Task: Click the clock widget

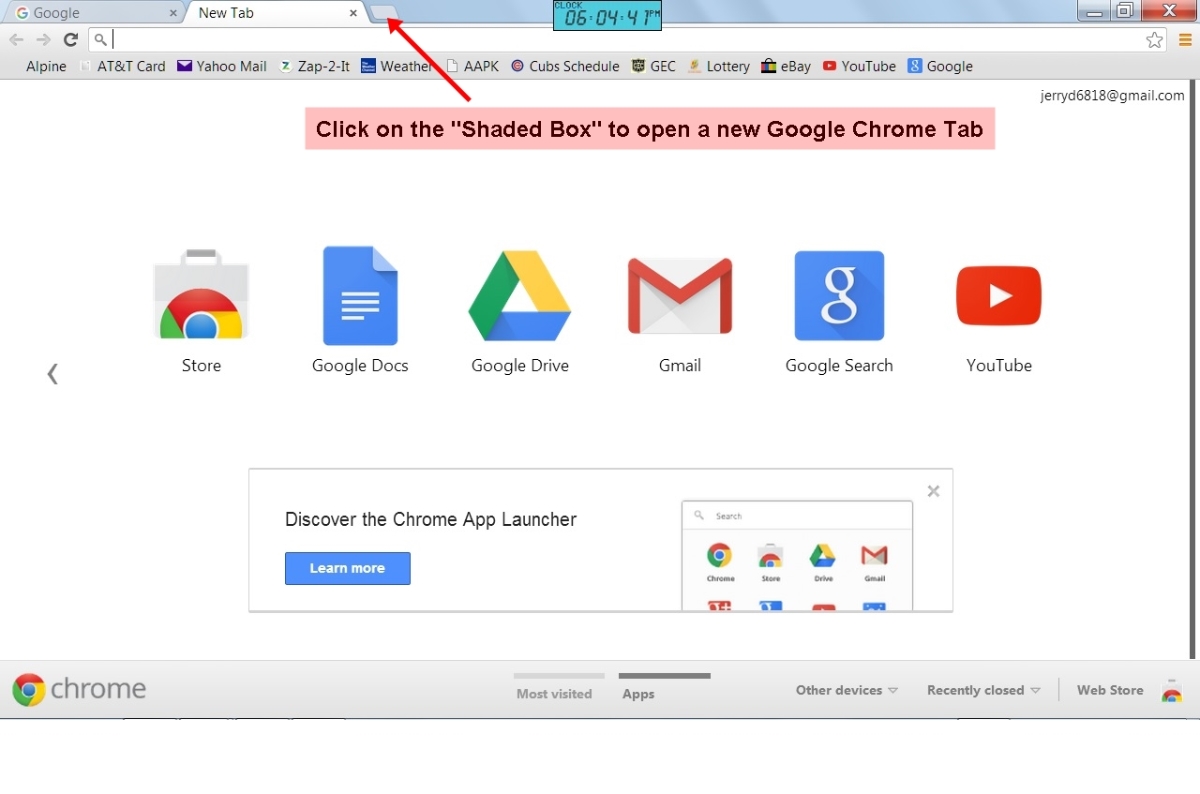Action: point(607,16)
